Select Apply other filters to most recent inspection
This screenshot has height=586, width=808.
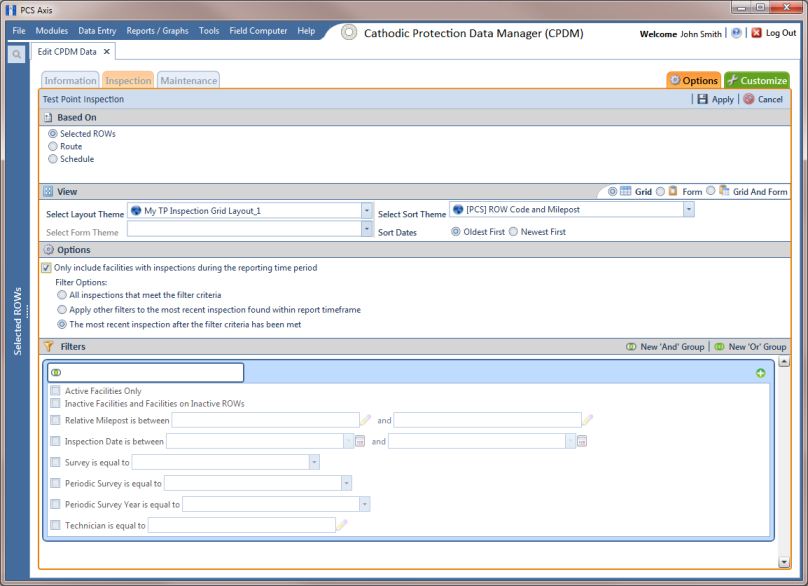coord(62,310)
